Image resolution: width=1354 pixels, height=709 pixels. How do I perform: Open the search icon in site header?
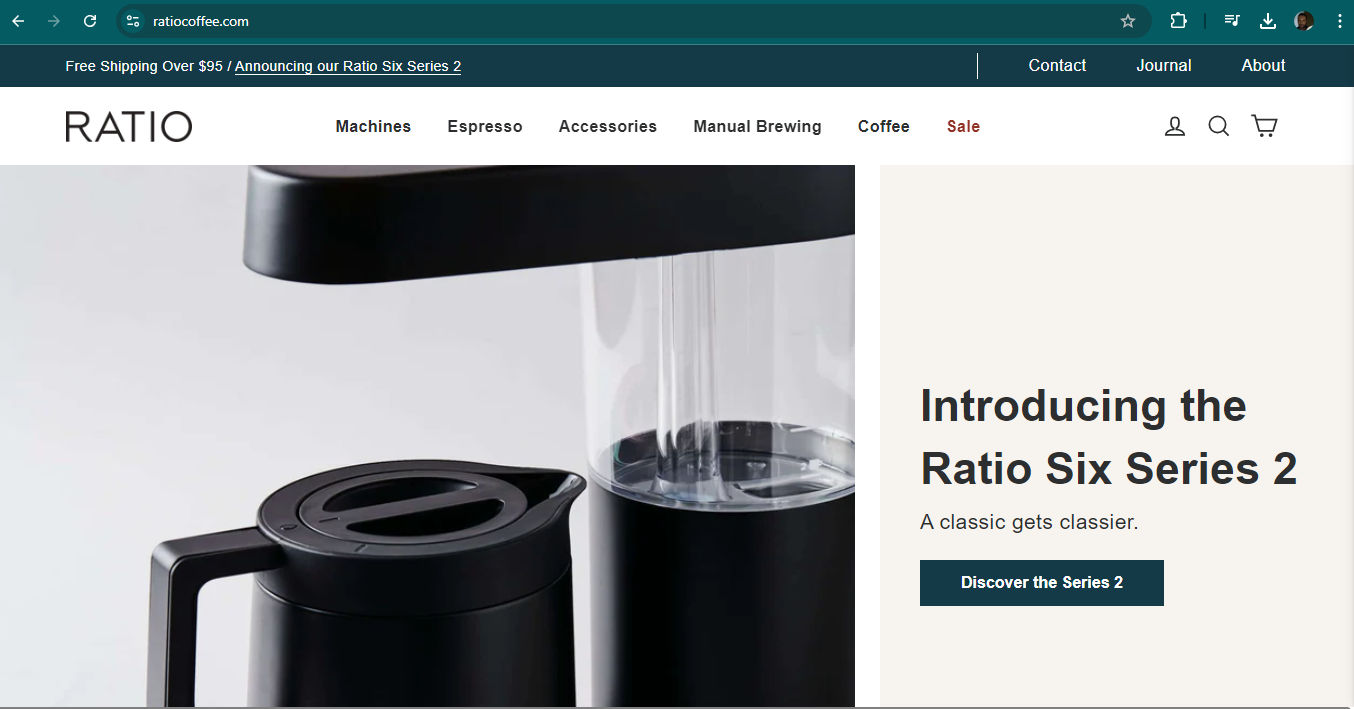[x=1218, y=126]
